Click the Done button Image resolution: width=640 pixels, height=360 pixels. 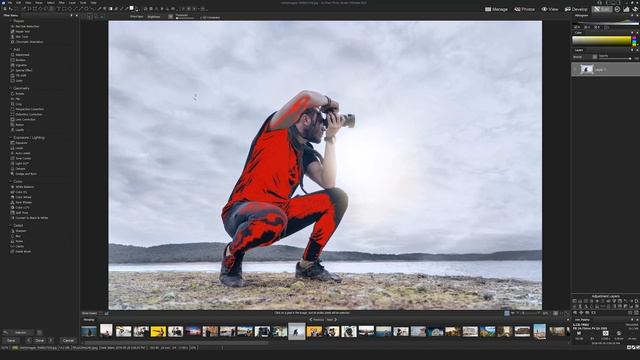39,340
